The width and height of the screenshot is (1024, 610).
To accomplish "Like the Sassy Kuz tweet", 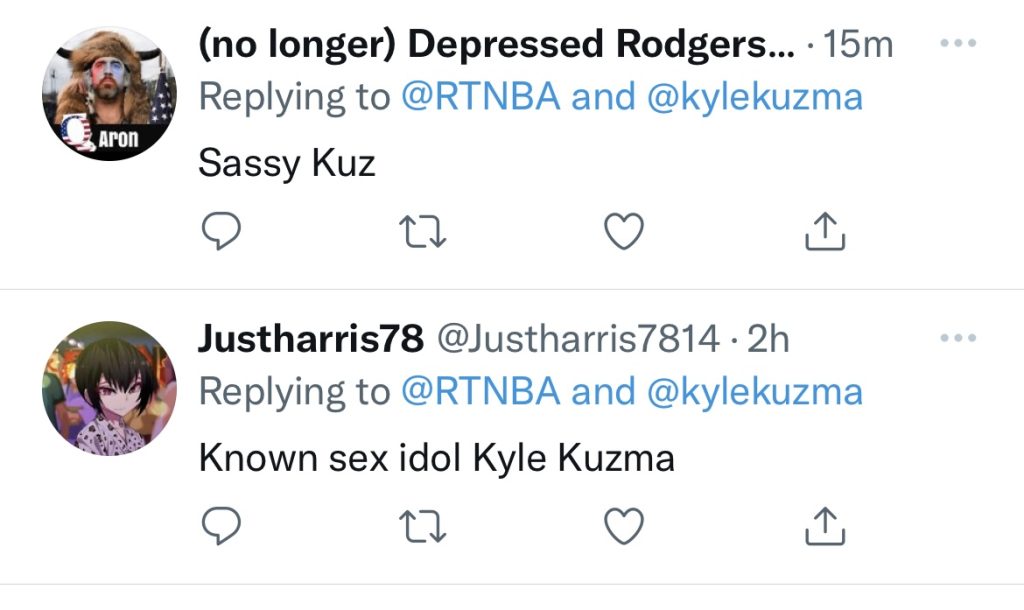I will tap(624, 231).
